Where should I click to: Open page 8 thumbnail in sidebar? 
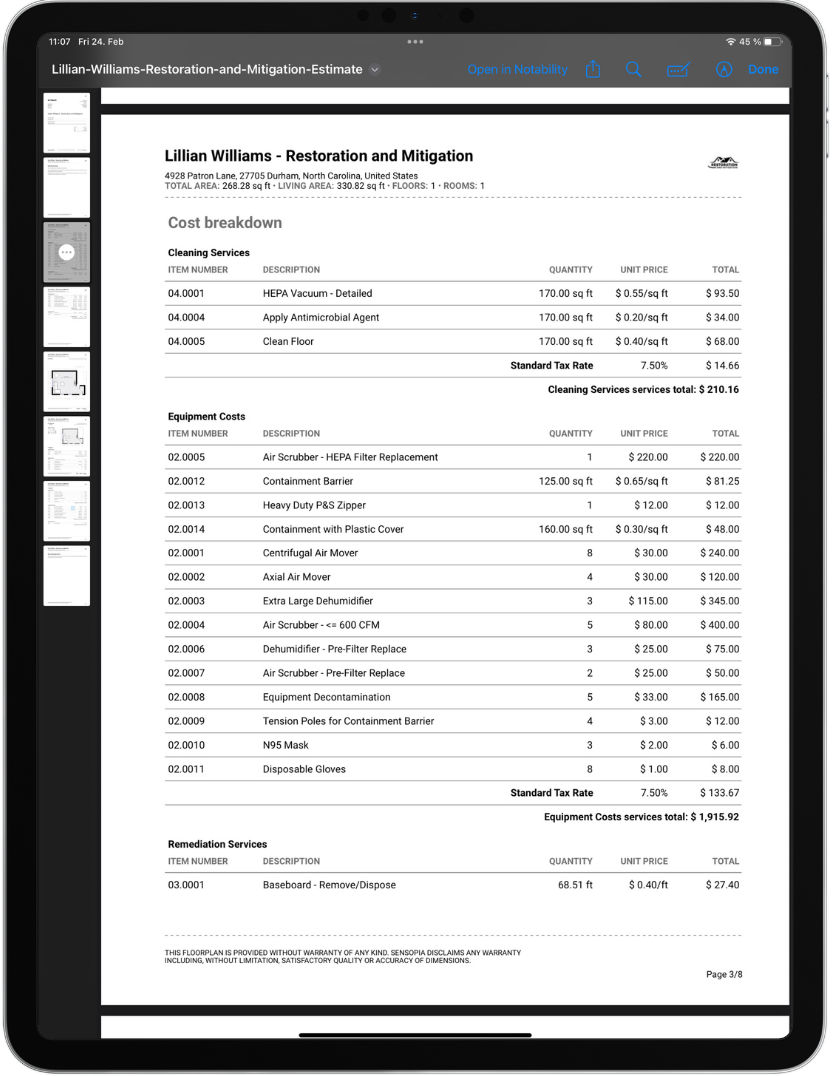pos(67,575)
